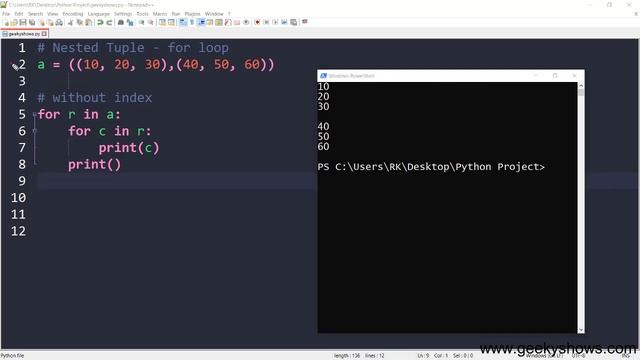Open the Search menu
Viewport: 640px width, 360px height.
pos(35,14)
